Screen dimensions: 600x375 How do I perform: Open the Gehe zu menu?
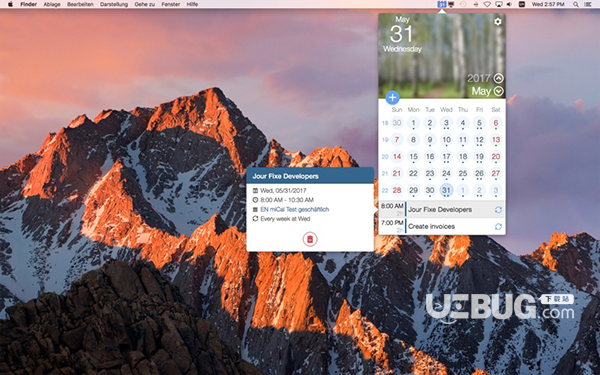[145, 4]
